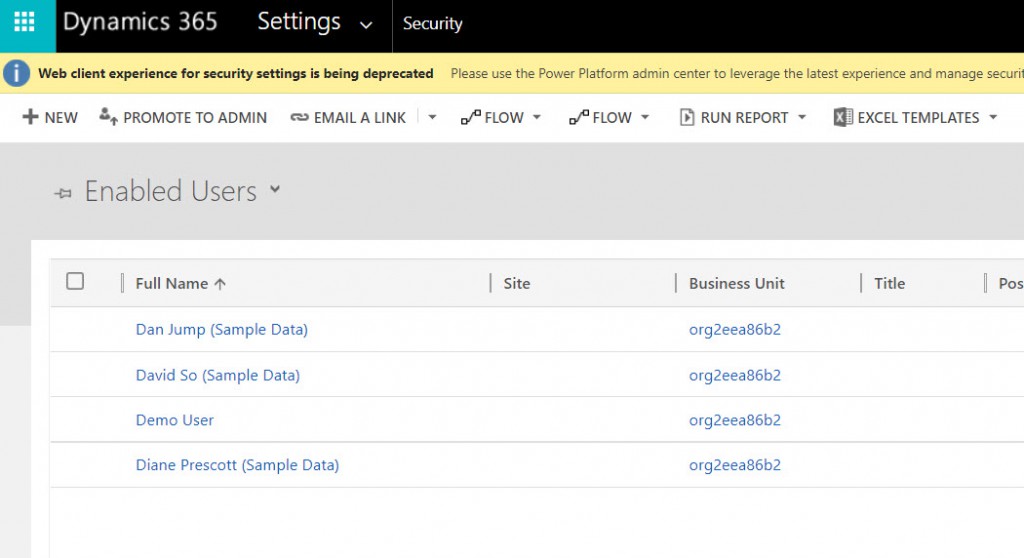Screen dimensions: 1024x558
Task: Click the first FLOW icon
Action: tap(470, 117)
